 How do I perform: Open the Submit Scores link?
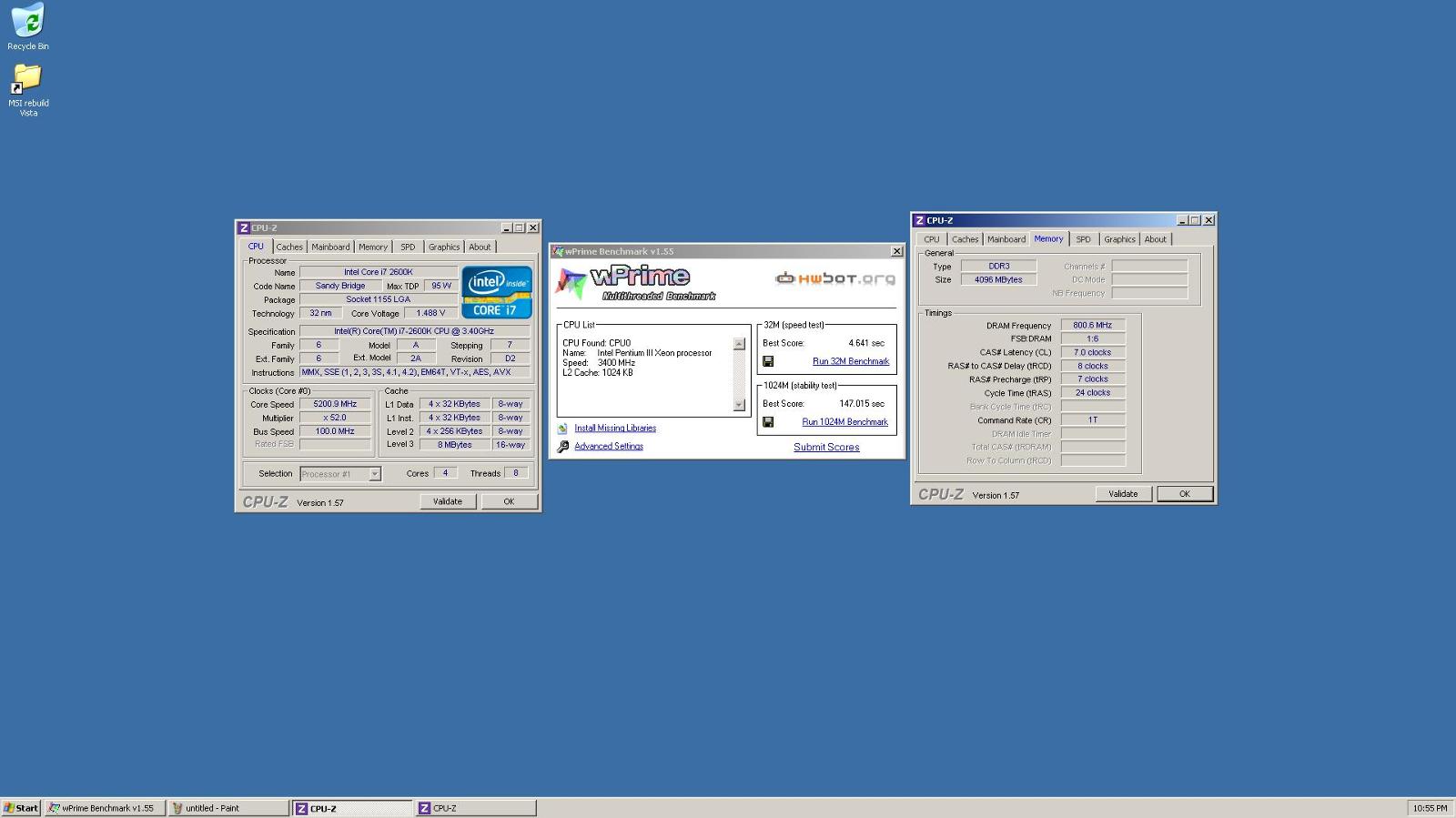pyautogui.click(x=826, y=447)
